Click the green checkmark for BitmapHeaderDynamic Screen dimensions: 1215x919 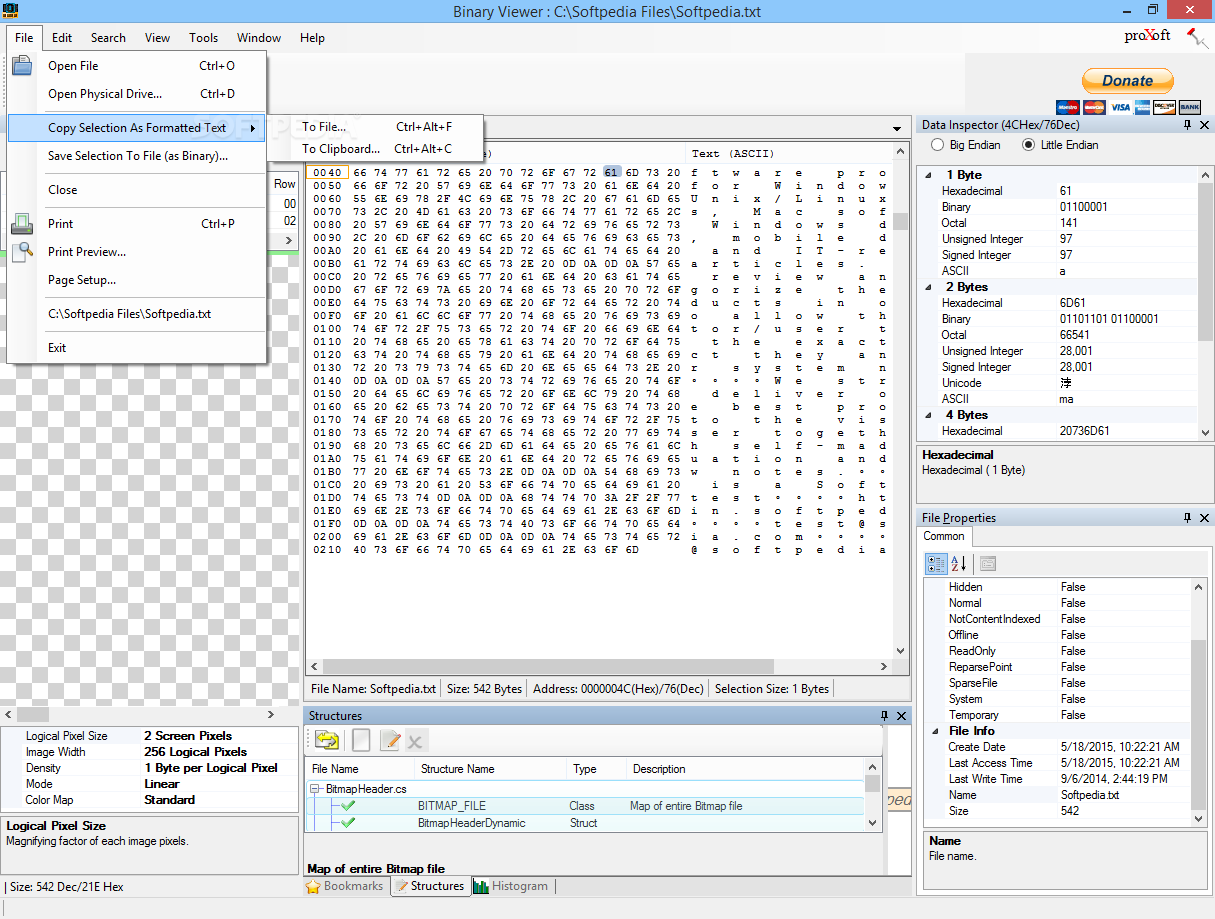[x=348, y=823]
